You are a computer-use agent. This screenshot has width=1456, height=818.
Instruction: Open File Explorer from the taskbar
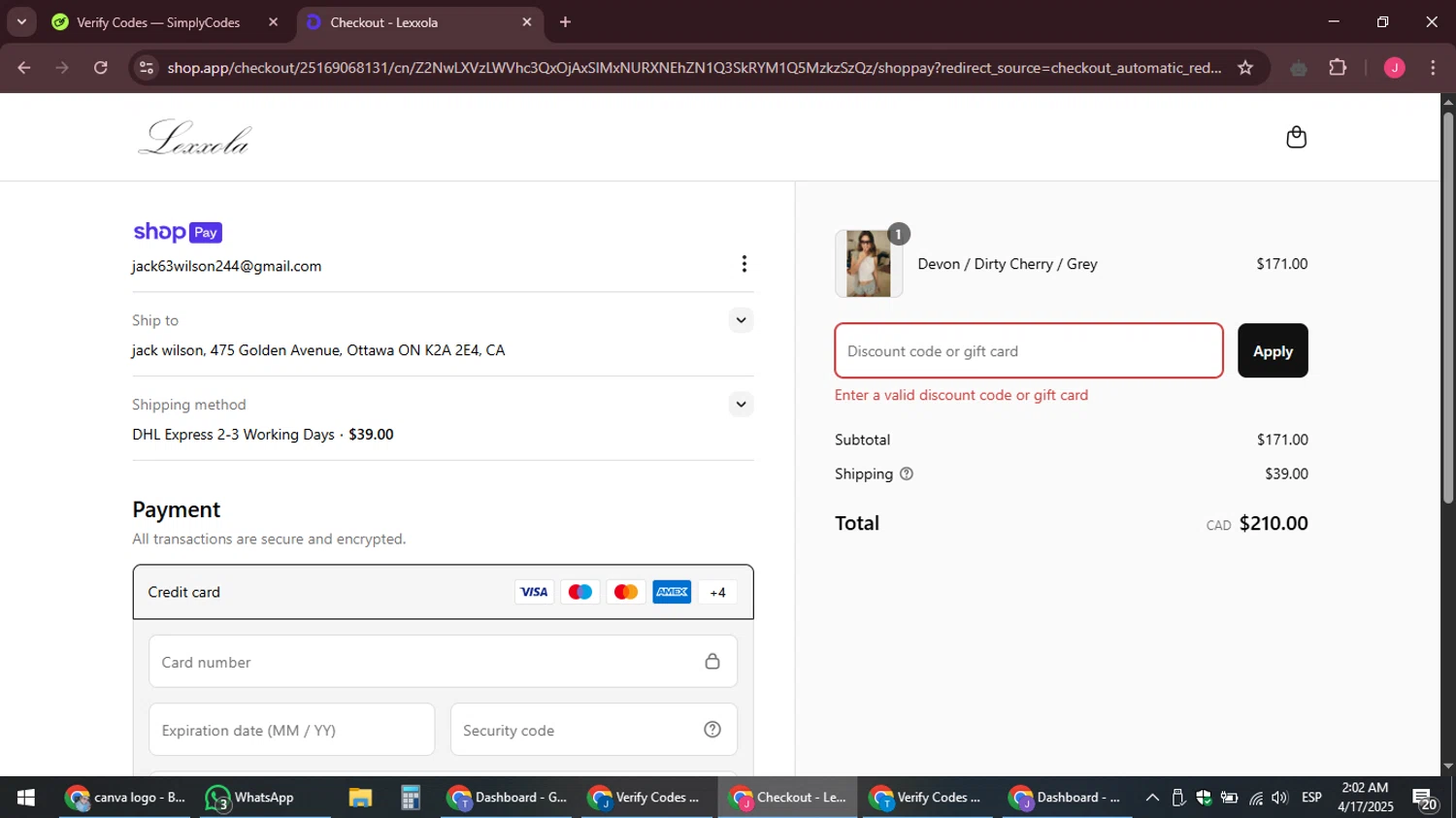coord(360,798)
